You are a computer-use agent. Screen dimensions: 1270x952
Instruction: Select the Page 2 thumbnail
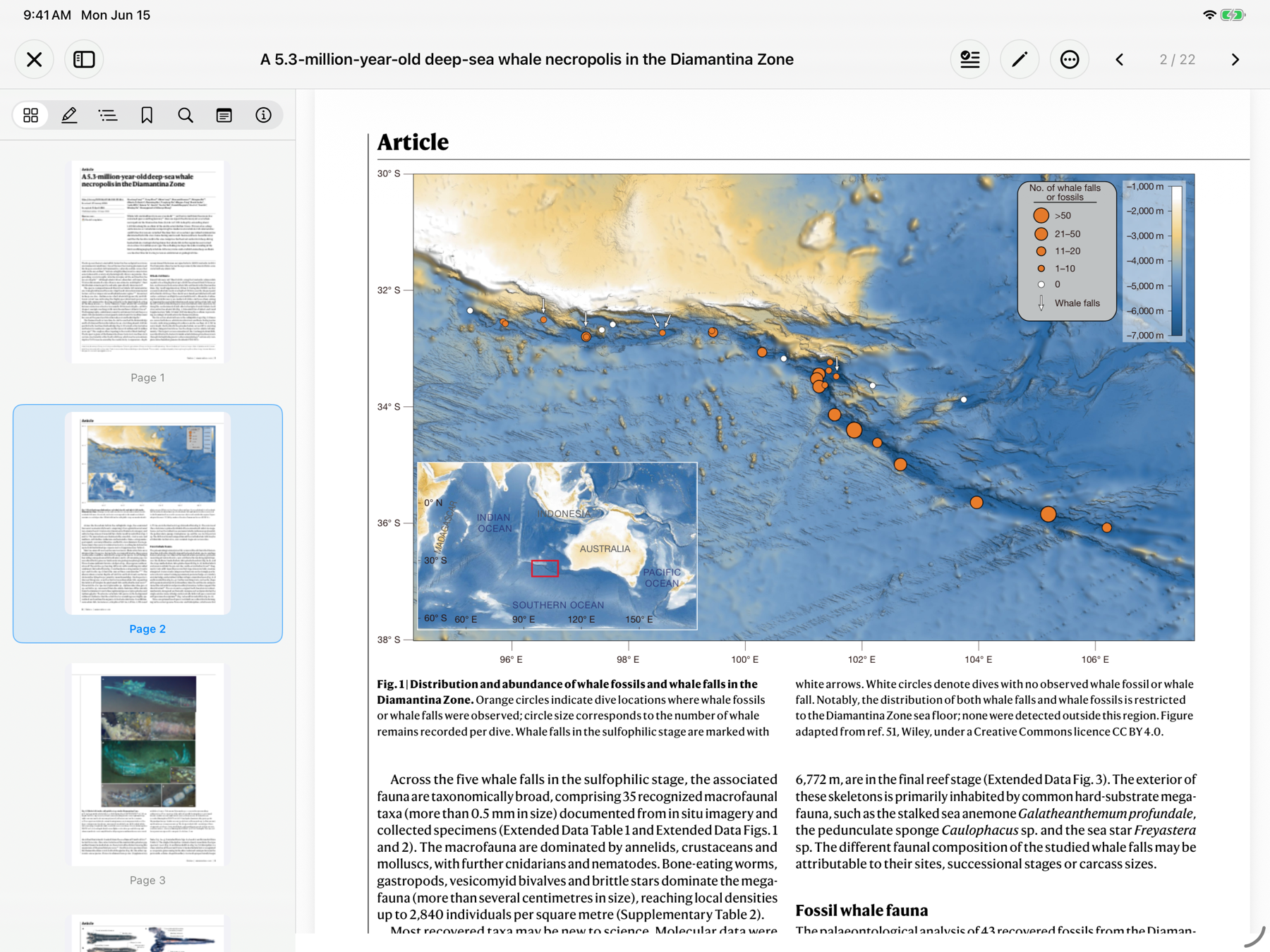[147, 513]
